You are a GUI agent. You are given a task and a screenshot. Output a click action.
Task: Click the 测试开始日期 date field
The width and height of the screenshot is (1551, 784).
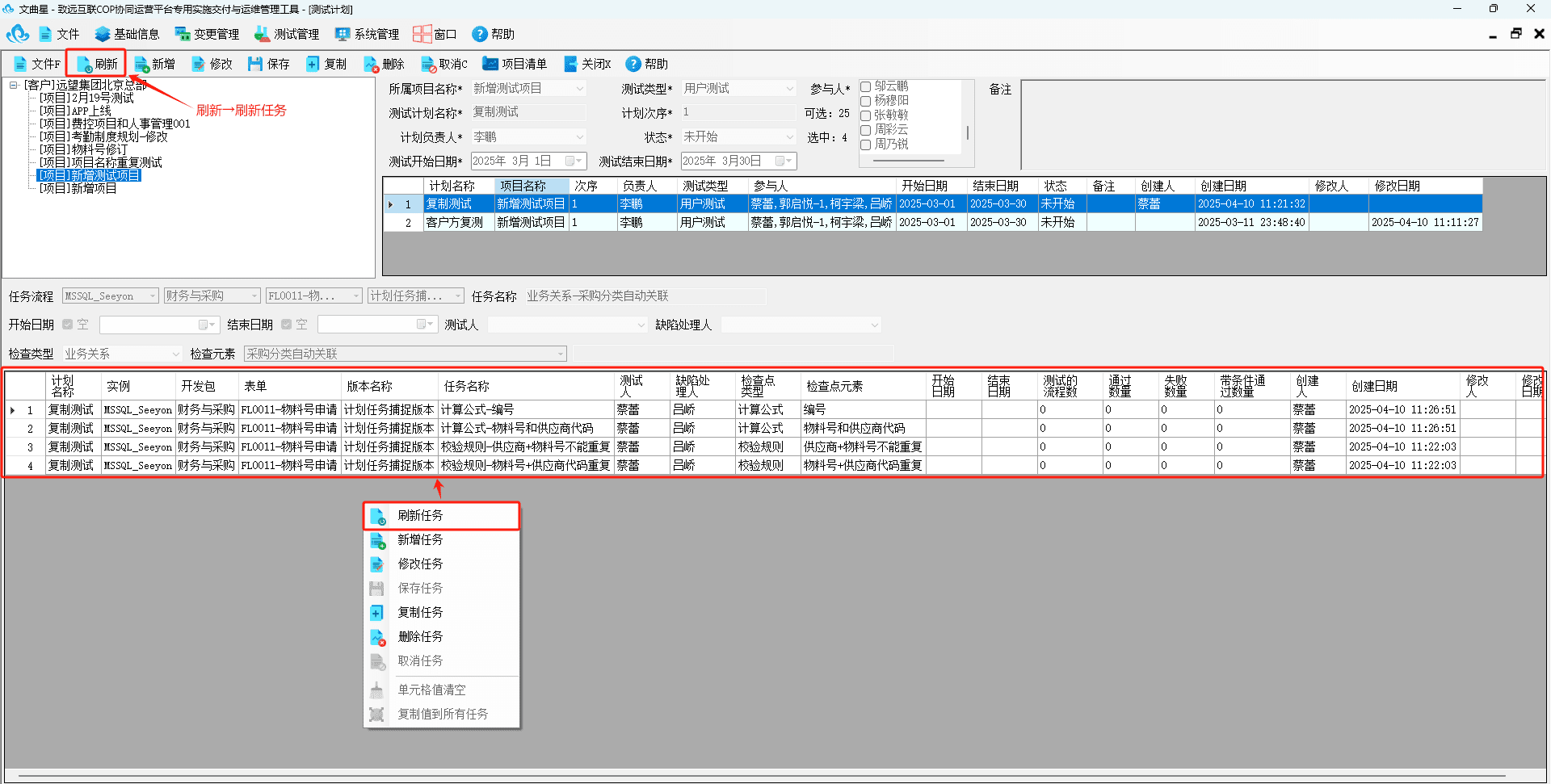[x=528, y=161]
